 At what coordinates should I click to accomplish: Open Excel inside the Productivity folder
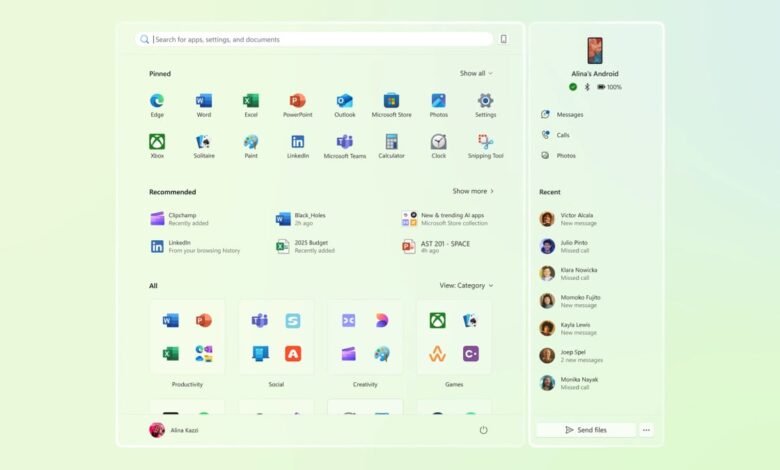(170, 354)
